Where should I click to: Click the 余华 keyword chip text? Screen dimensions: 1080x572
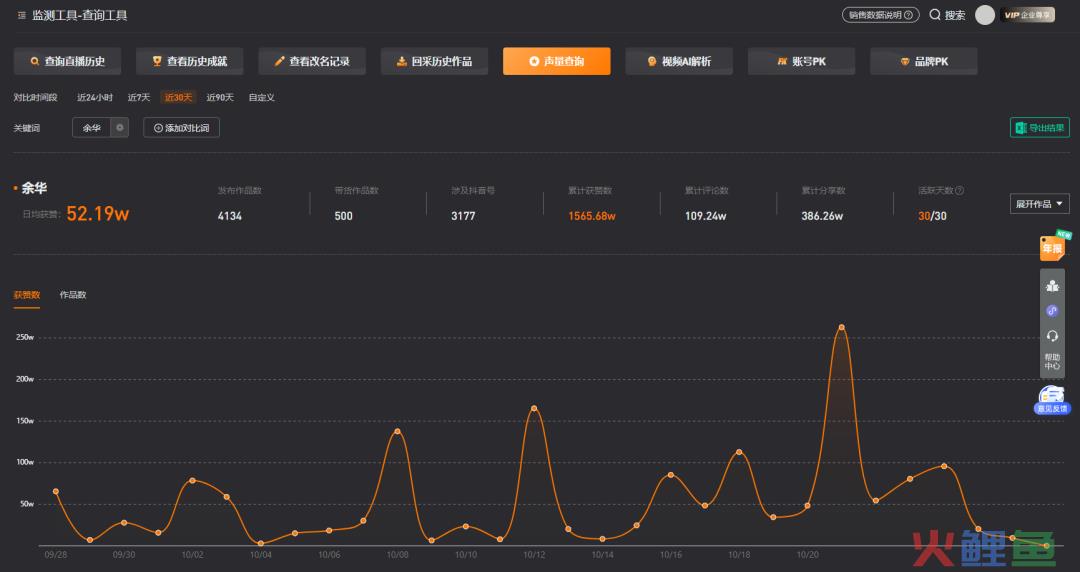click(92, 128)
